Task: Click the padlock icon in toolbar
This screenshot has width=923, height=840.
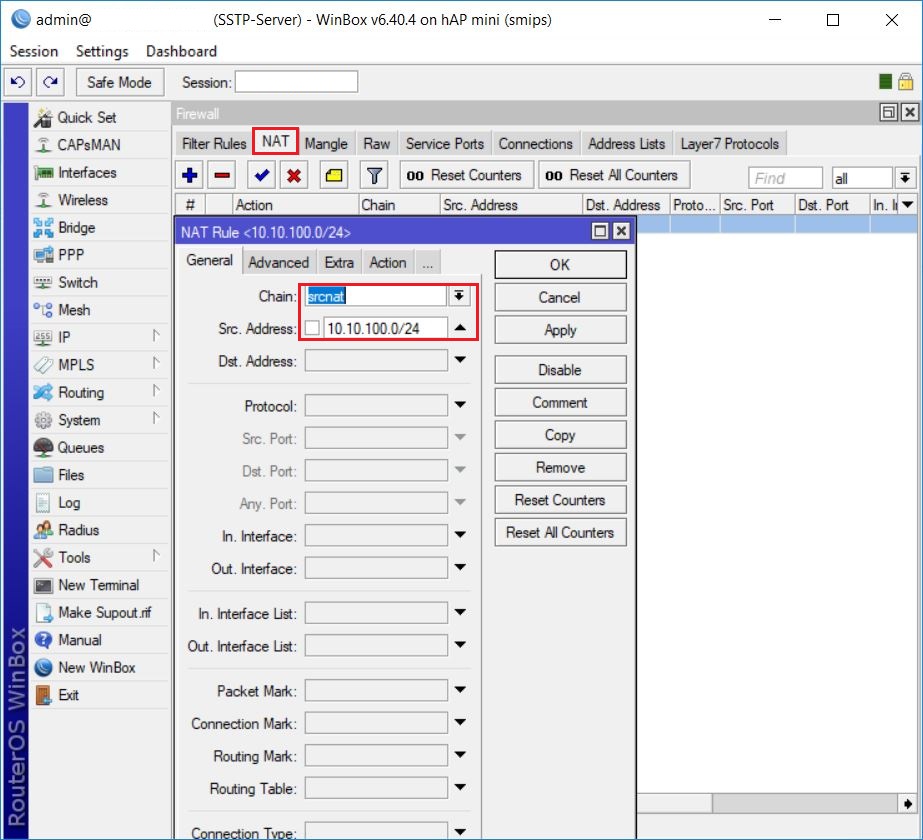Action: tap(905, 81)
